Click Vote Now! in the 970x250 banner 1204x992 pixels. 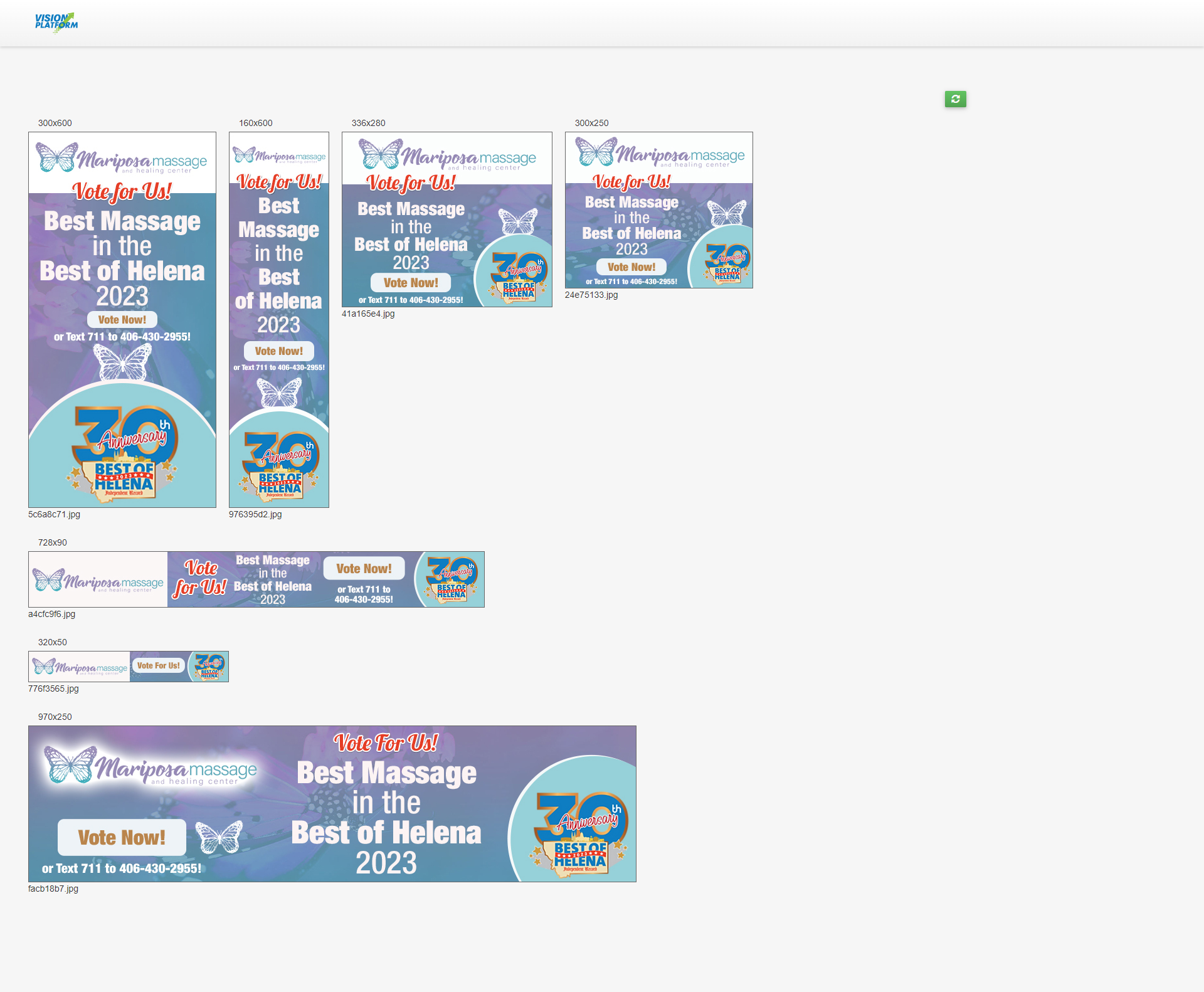[x=122, y=837]
